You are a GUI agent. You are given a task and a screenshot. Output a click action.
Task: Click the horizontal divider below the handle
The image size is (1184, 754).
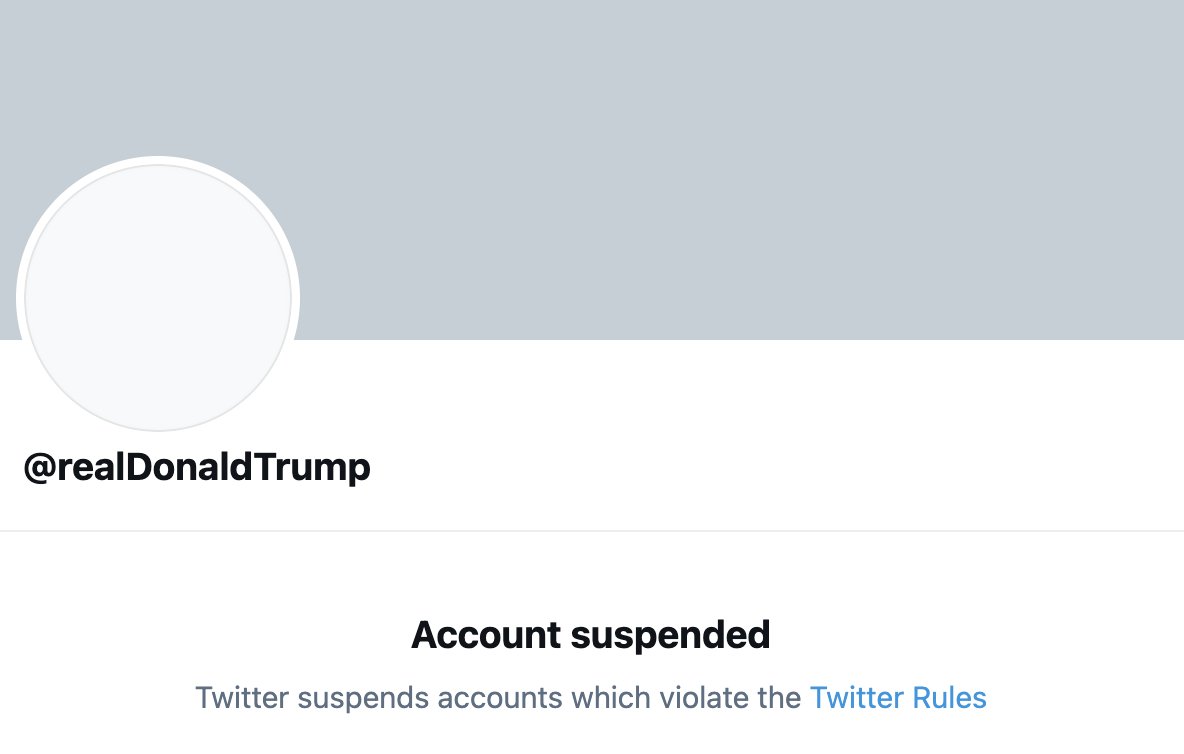click(592, 531)
